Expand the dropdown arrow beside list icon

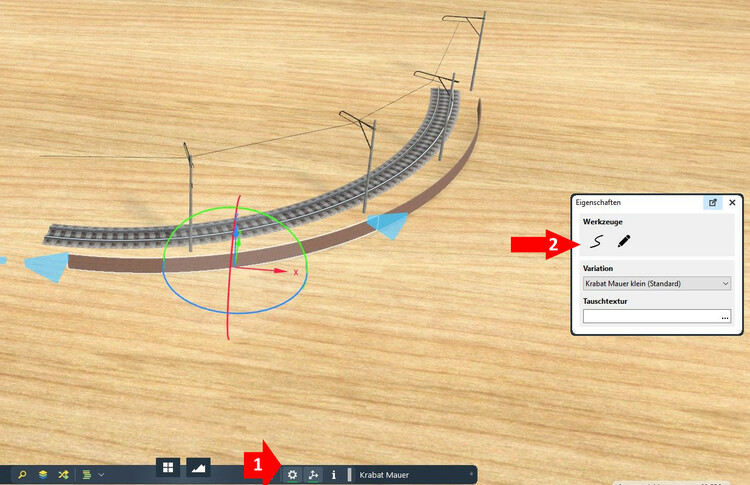[x=101, y=474]
